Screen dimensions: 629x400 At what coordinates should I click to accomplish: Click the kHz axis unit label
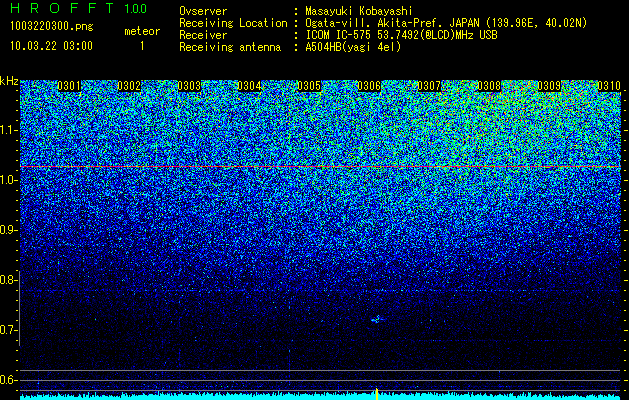9,81
